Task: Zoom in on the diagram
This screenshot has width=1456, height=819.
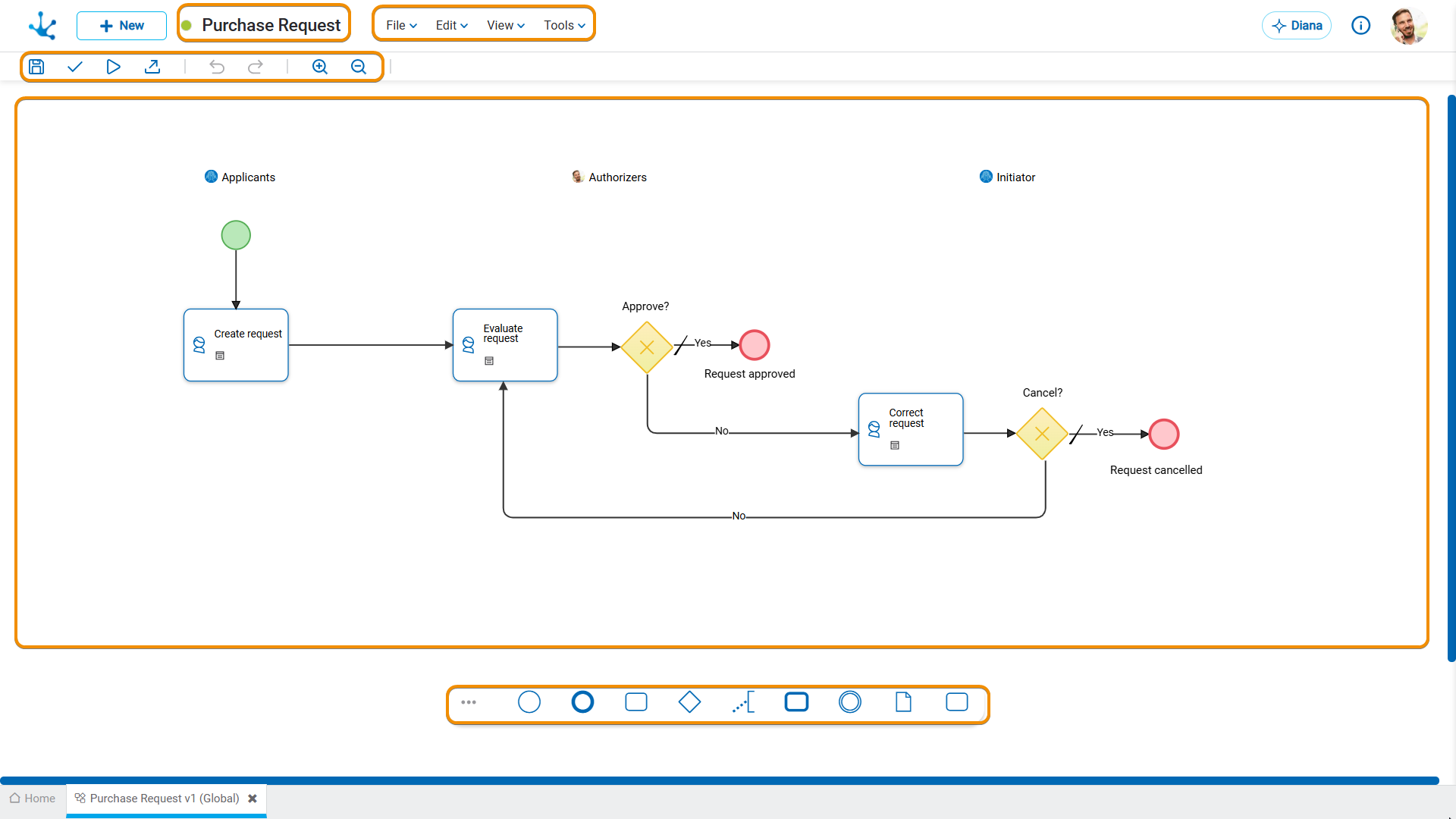Action: (x=320, y=67)
